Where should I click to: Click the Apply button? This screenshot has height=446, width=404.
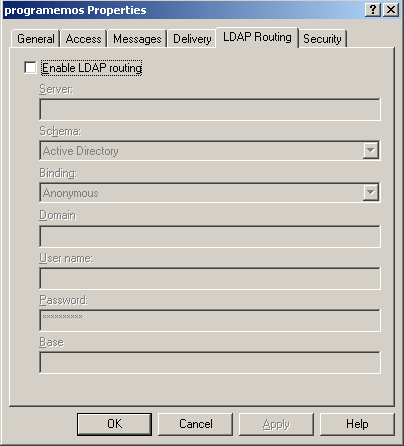276,424
